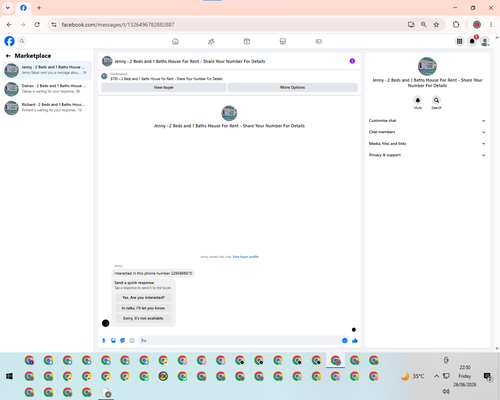Screen dimensions: 500x400
Task: Open browser zoom magnifier icon
Action: [424, 25]
